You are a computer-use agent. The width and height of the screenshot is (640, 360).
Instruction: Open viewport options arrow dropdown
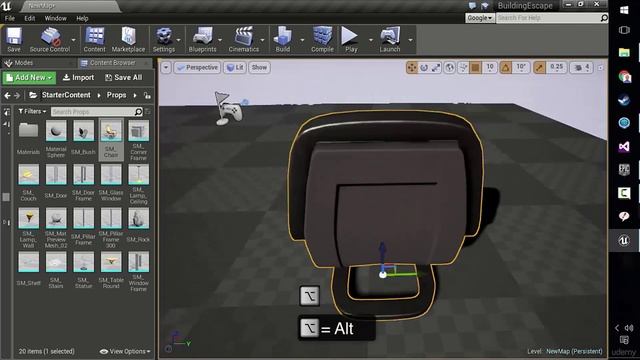pos(166,67)
